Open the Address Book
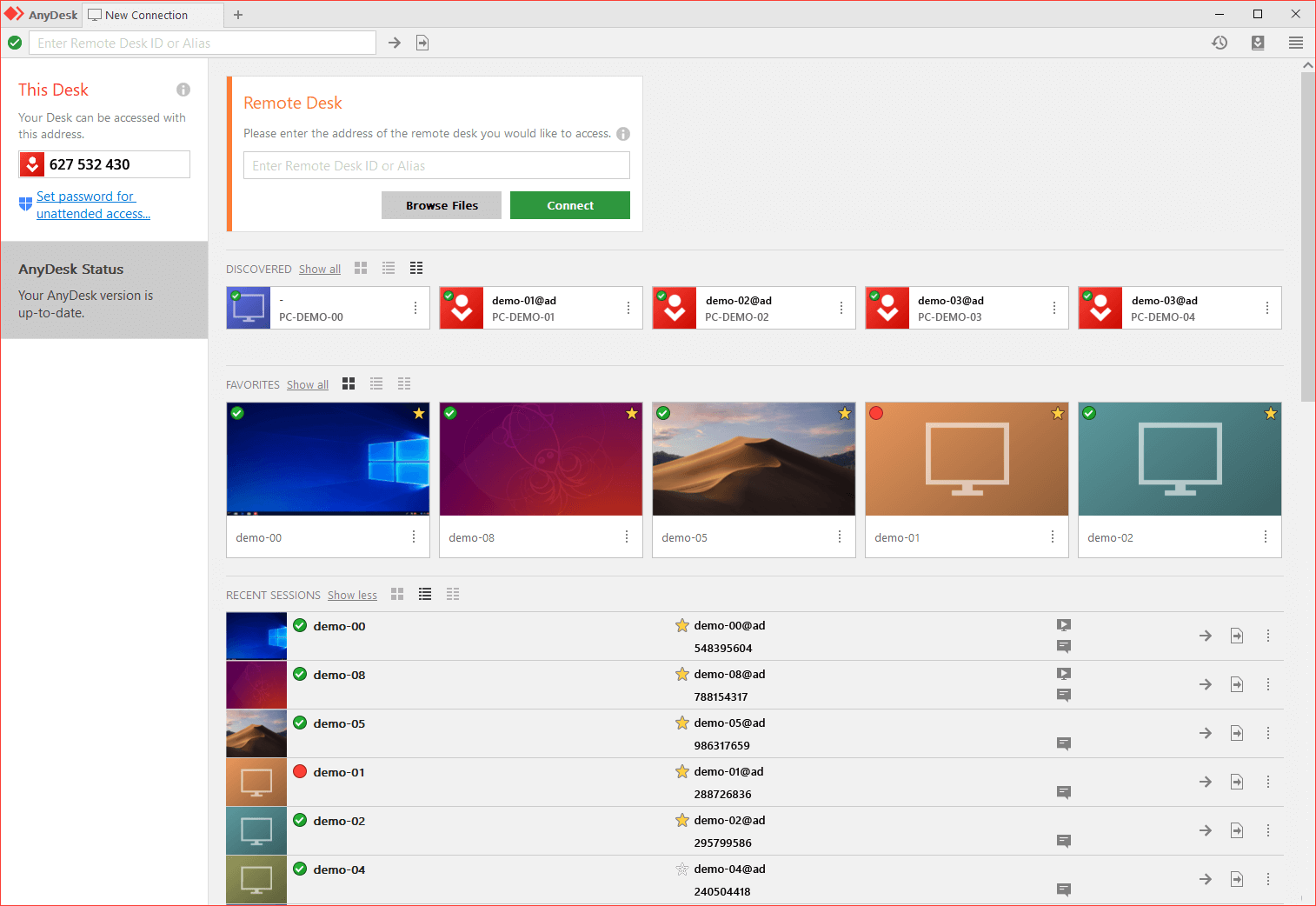Screen dimensions: 1316x906 tap(1258, 42)
